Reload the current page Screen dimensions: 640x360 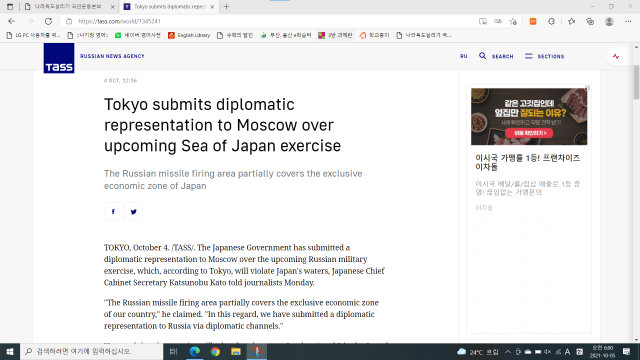[x=48, y=21]
